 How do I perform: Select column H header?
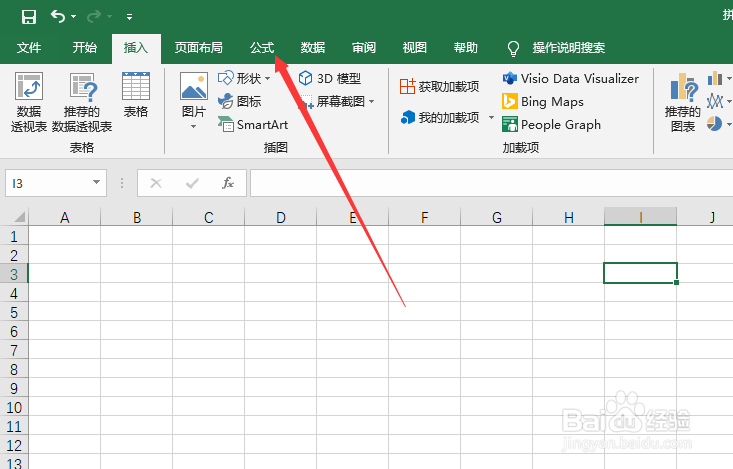[568, 217]
